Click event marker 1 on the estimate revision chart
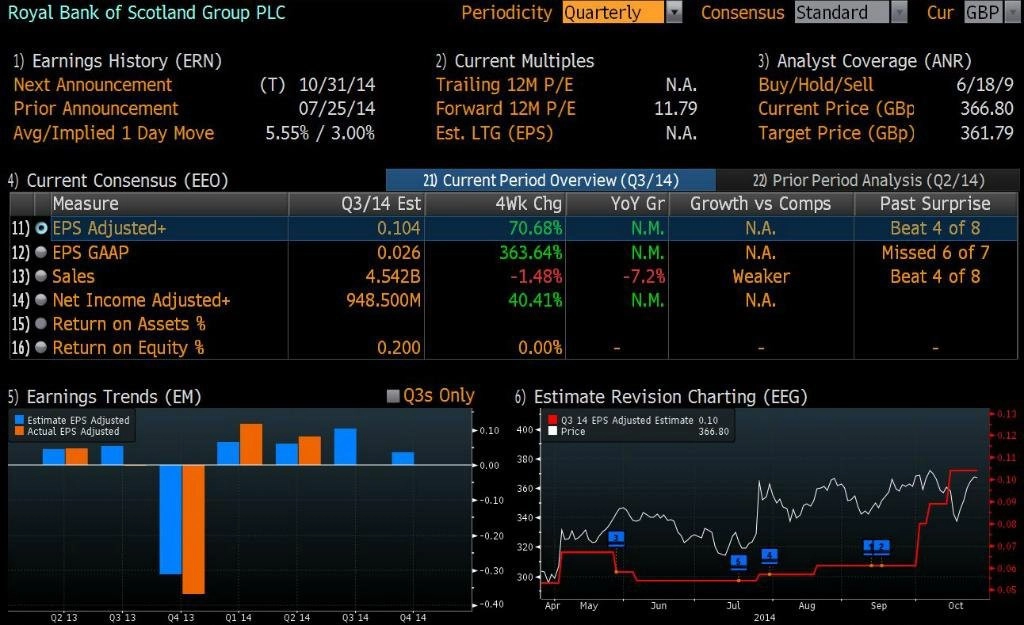The width and height of the screenshot is (1024, 625). tap(869, 546)
